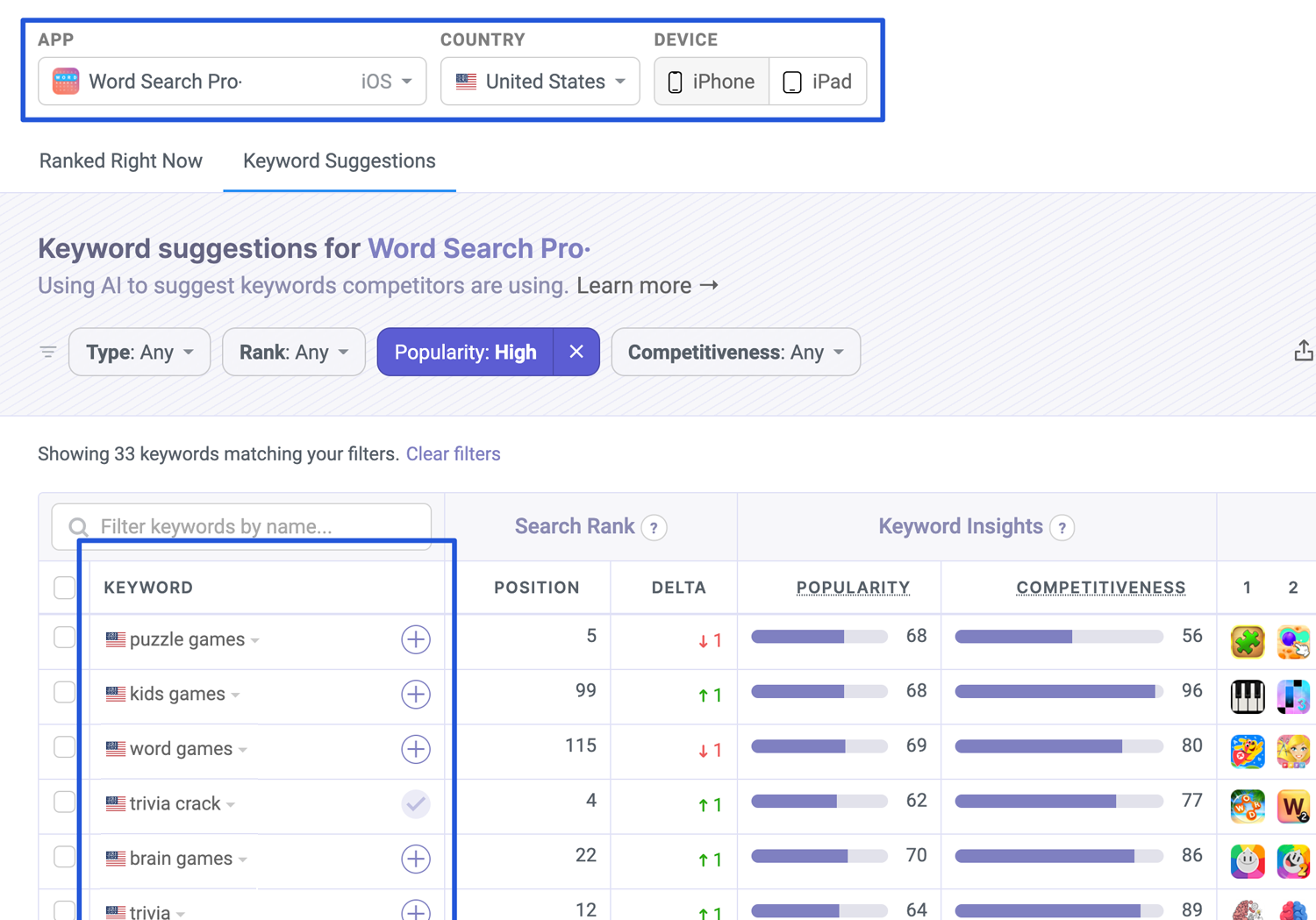Add the word games keyword with plus icon
The width and height of the screenshot is (1316, 920).
tap(416, 749)
